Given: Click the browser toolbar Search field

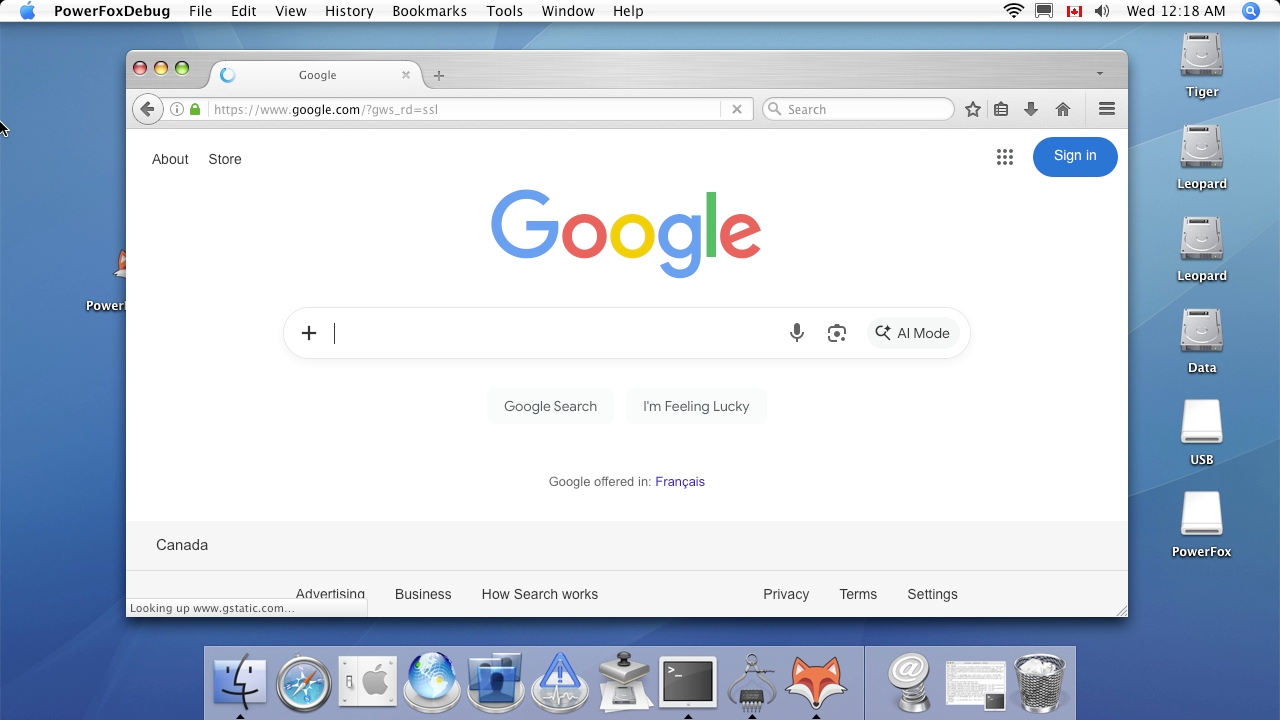Looking at the screenshot, I should coord(858,109).
